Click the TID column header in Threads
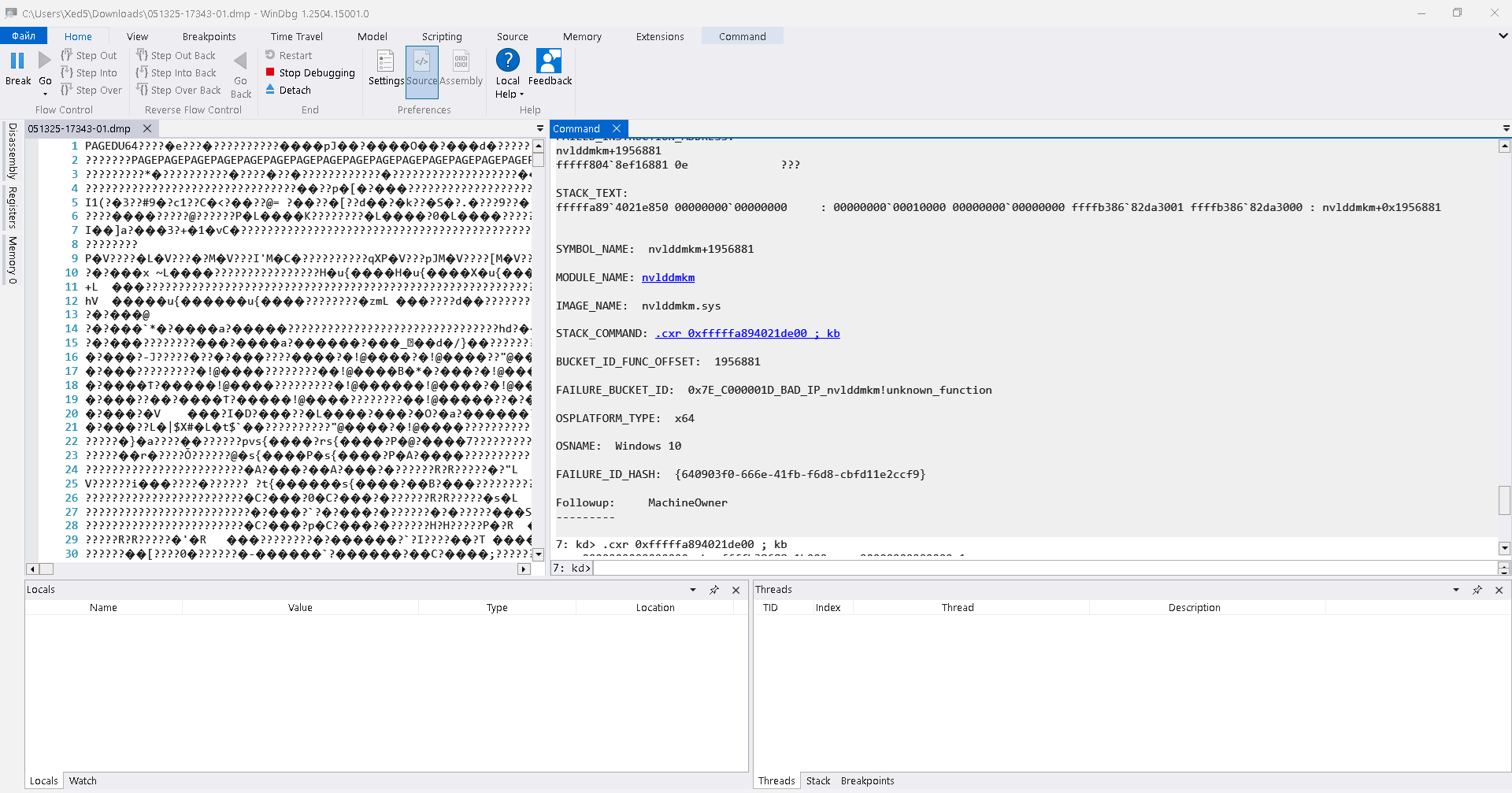 (x=770, y=607)
